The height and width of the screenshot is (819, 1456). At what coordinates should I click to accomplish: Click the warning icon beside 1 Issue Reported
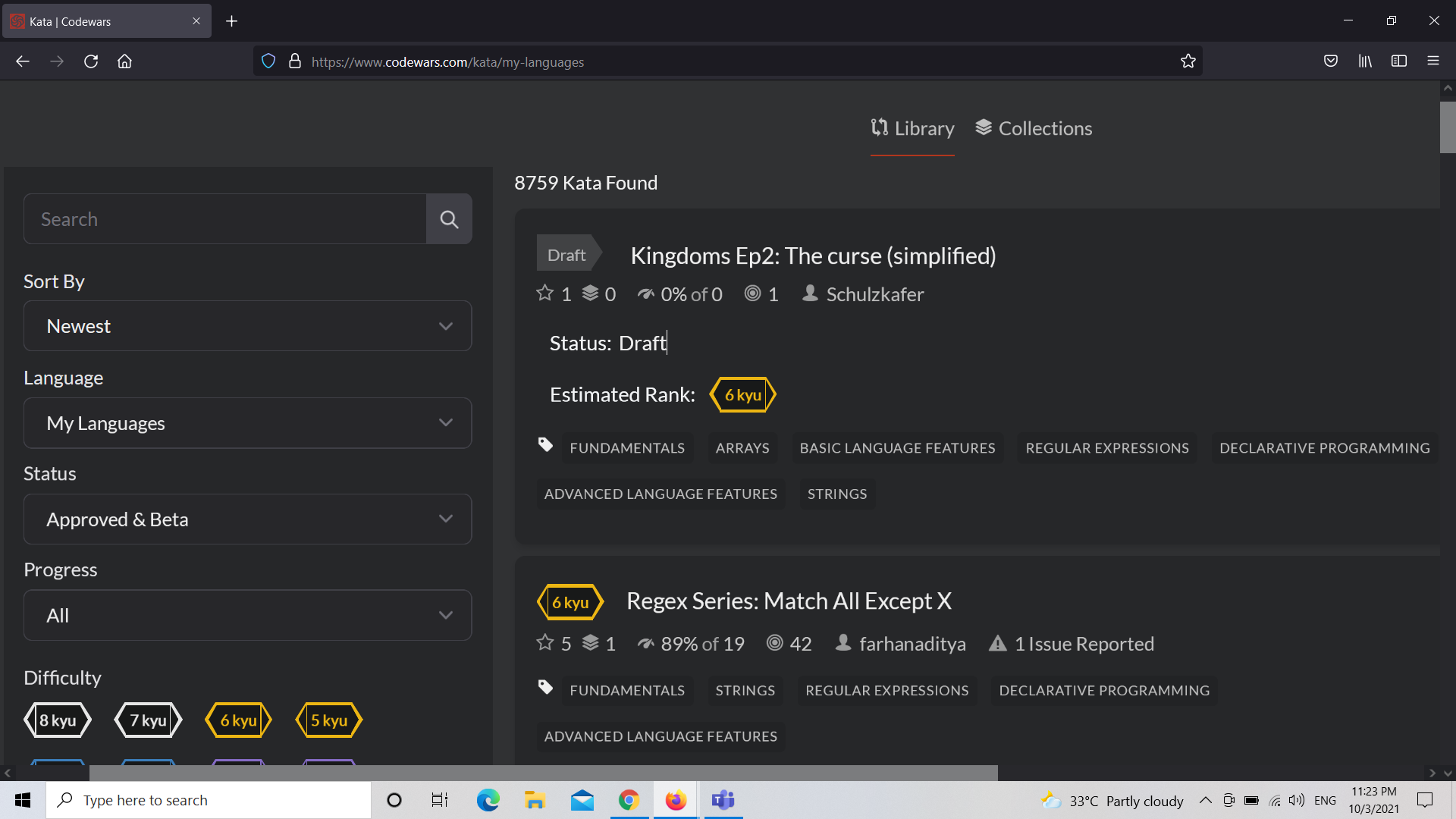[997, 643]
